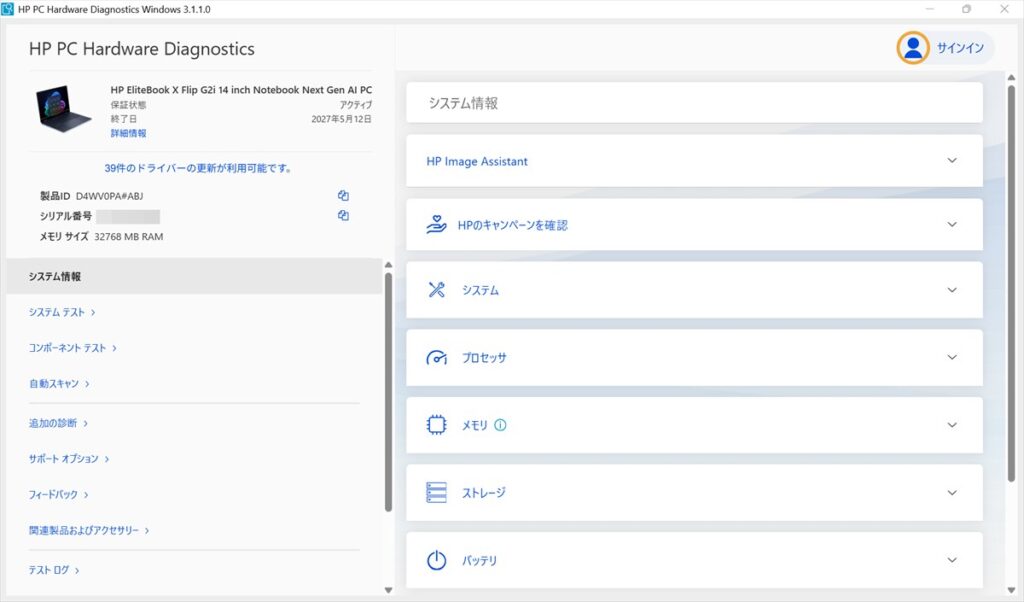Click the main panel scroll-down arrow
1024x602 pixels.
point(1011,590)
